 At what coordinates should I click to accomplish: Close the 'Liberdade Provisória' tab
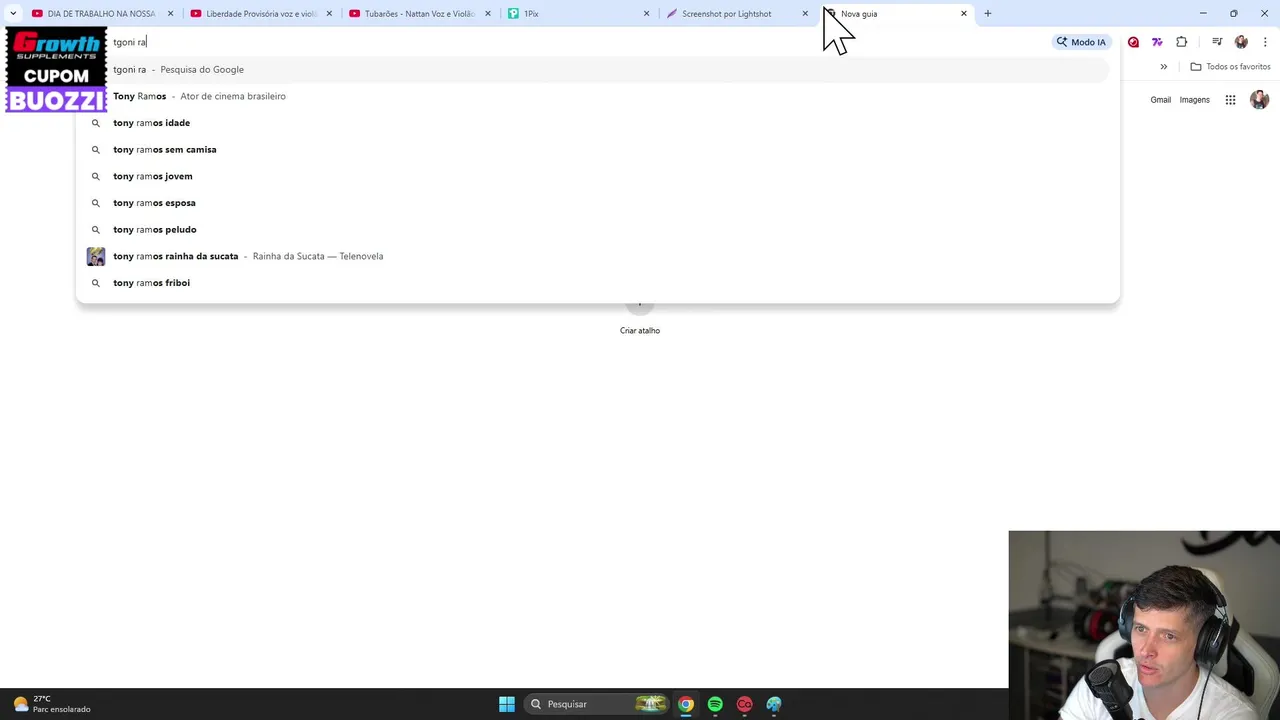click(329, 14)
